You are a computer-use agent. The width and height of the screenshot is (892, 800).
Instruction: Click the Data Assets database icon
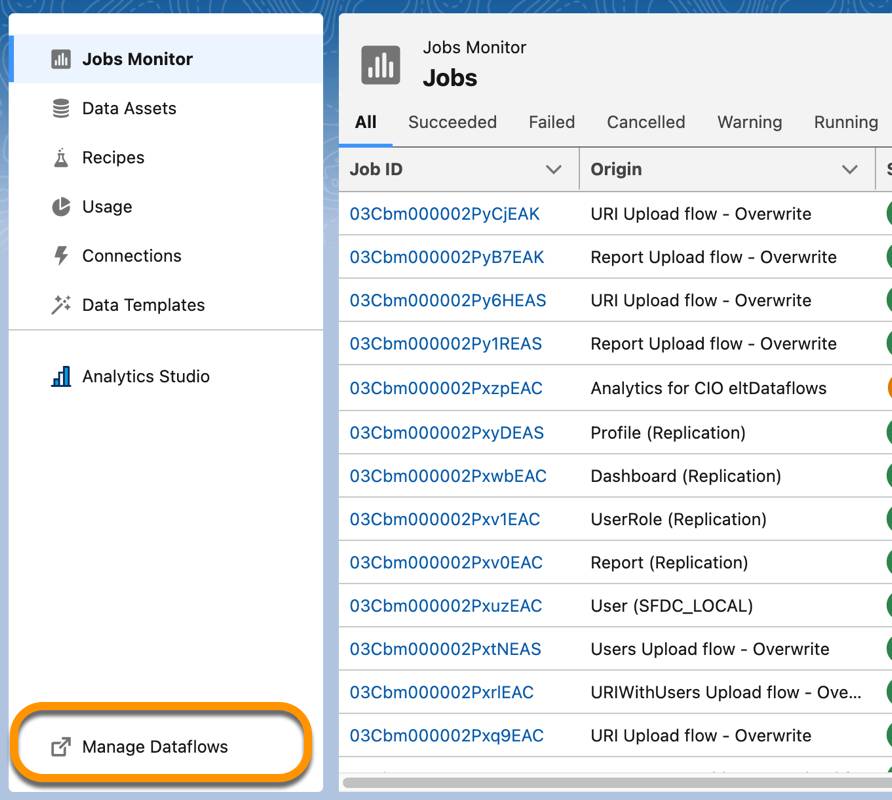pyautogui.click(x=61, y=108)
